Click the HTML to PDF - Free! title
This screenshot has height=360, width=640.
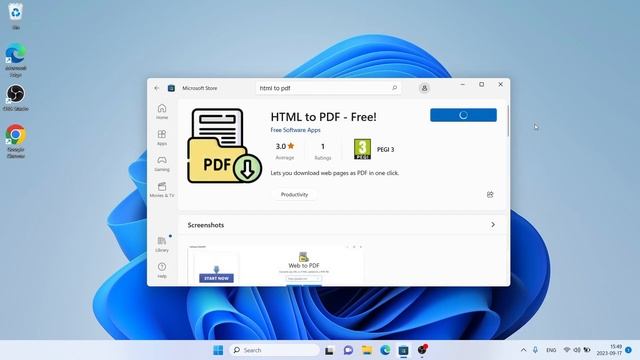point(323,117)
